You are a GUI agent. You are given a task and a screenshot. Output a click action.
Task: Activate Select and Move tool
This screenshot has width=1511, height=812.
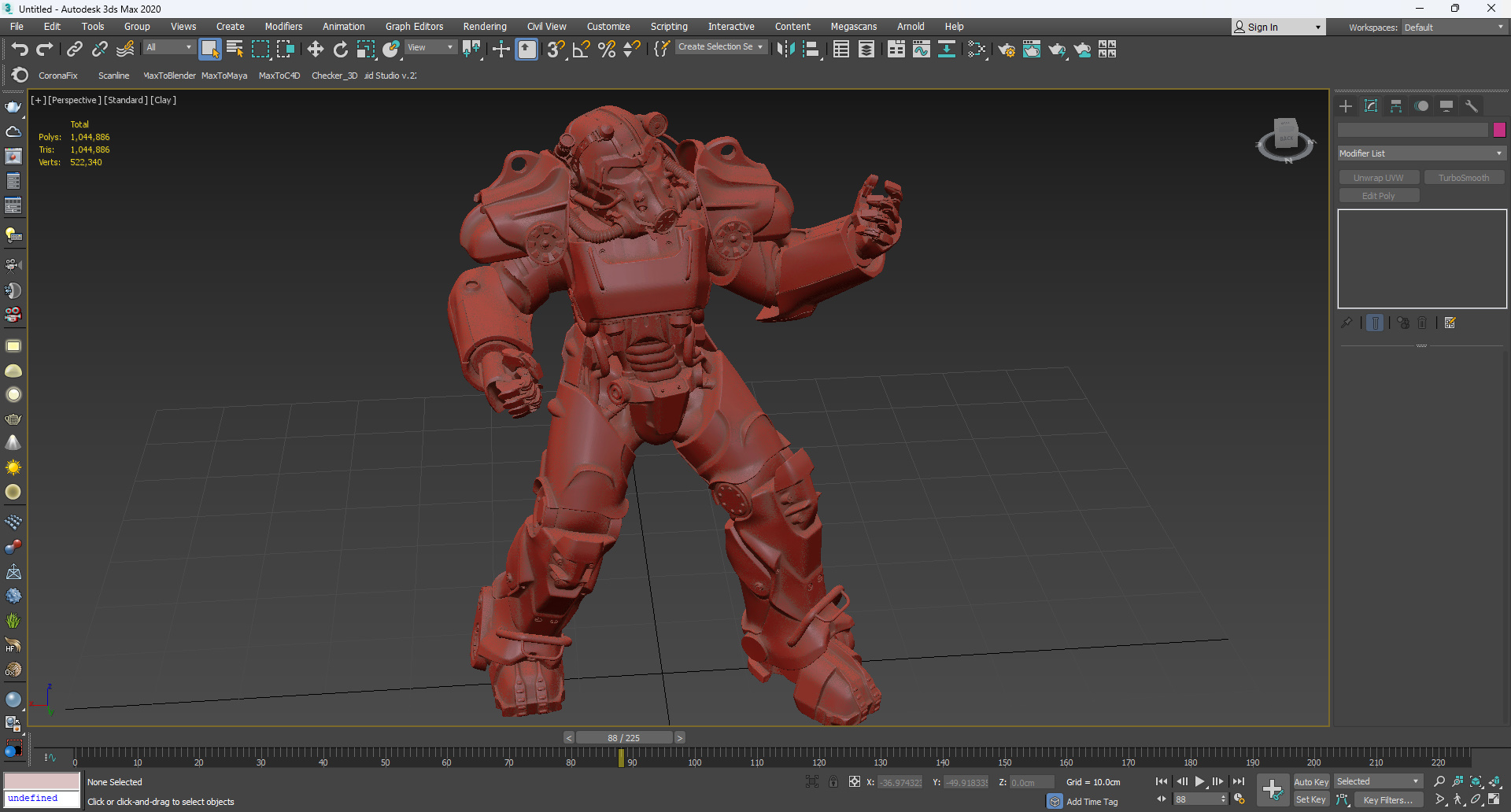(x=316, y=50)
